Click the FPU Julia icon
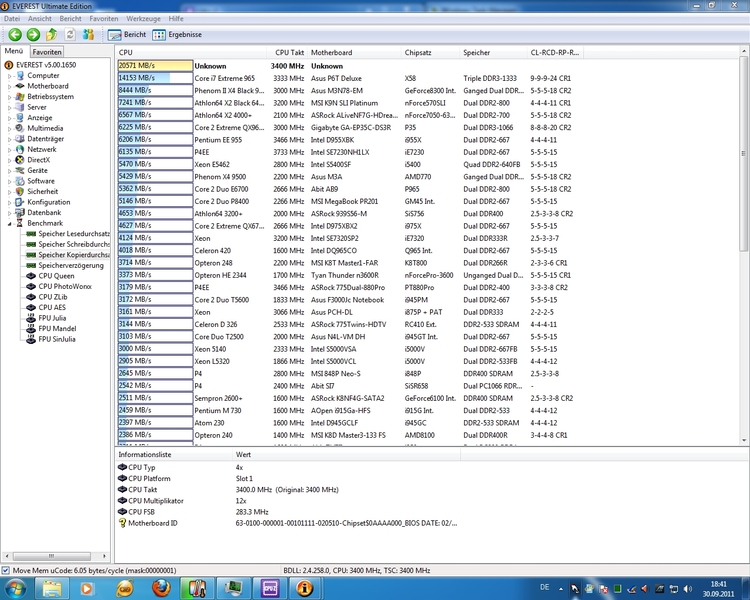Viewport: 750px width, 600px height. pyautogui.click(x=31, y=318)
